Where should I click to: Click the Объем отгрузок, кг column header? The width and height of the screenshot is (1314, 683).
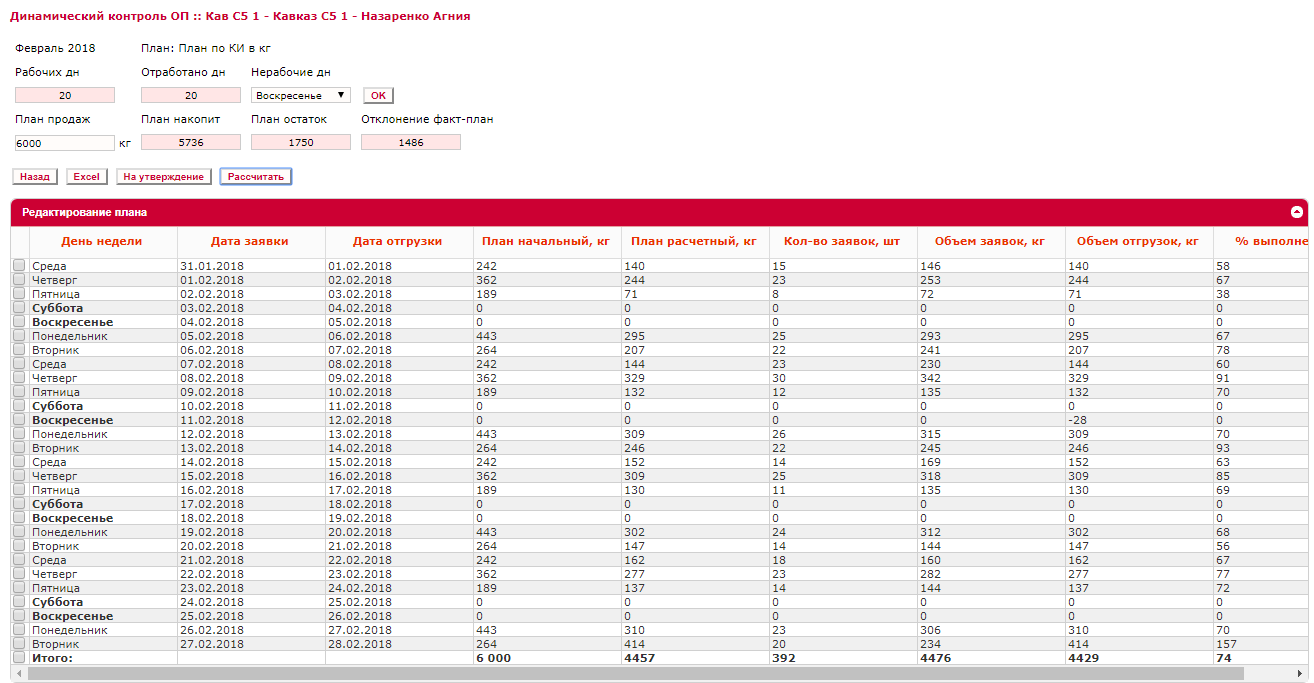pos(1138,241)
